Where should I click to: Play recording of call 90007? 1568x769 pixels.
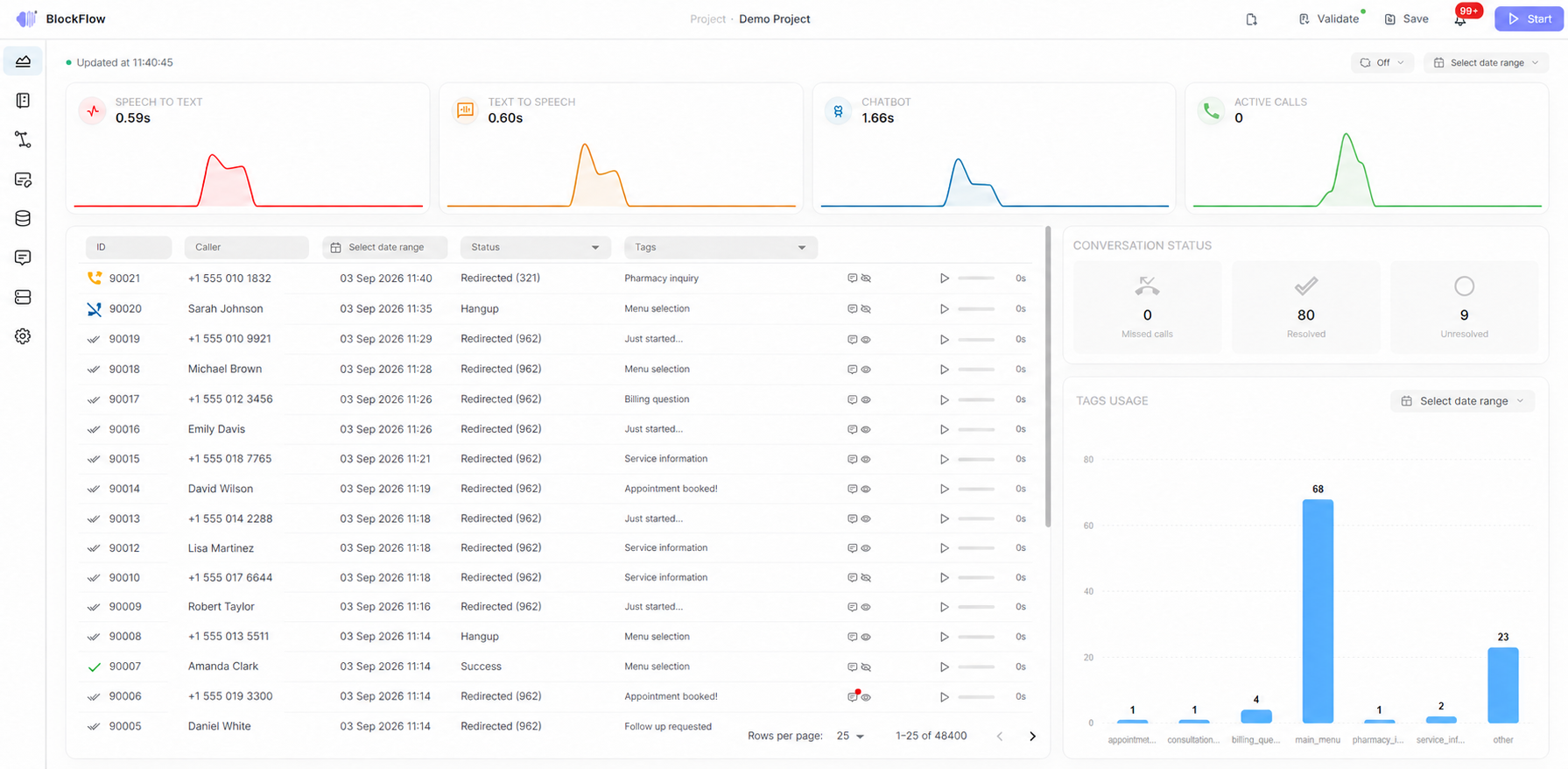click(x=944, y=667)
